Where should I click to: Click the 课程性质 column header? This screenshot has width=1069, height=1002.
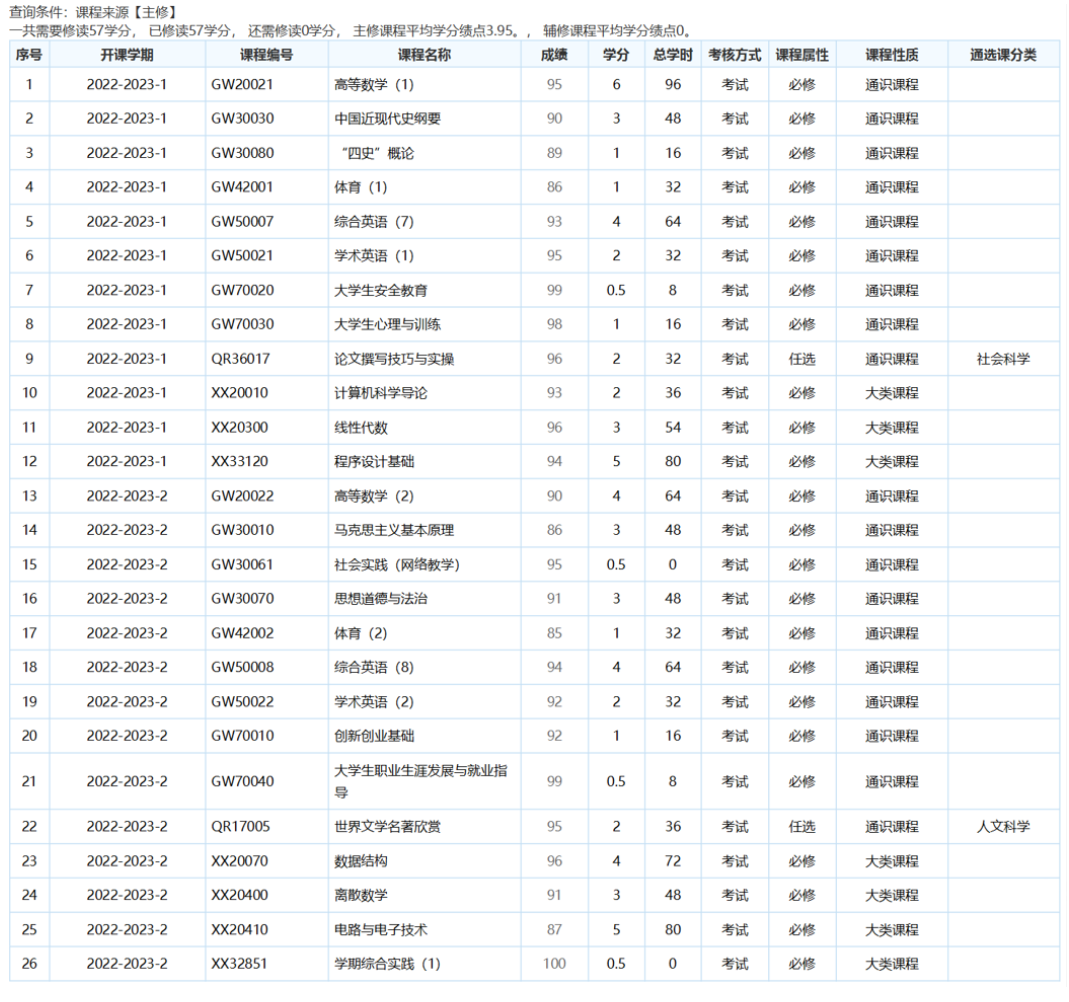pyautogui.click(x=892, y=55)
